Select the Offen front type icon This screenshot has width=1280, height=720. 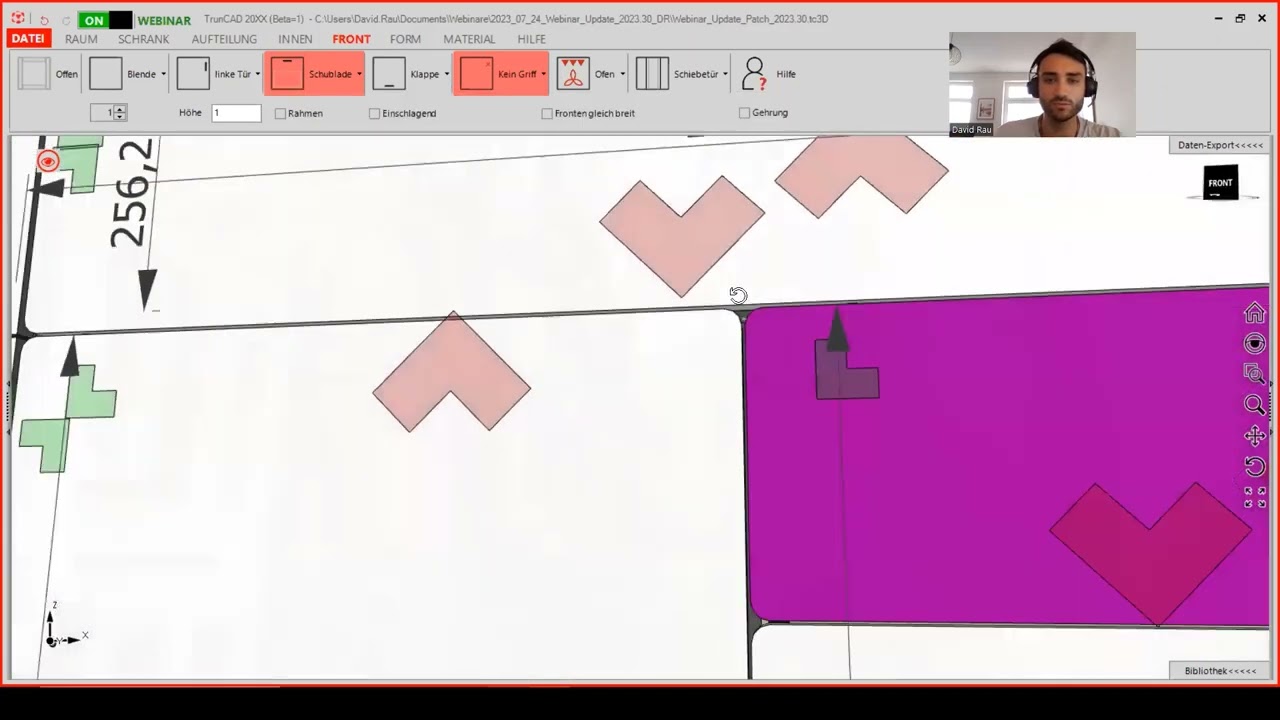coord(34,74)
